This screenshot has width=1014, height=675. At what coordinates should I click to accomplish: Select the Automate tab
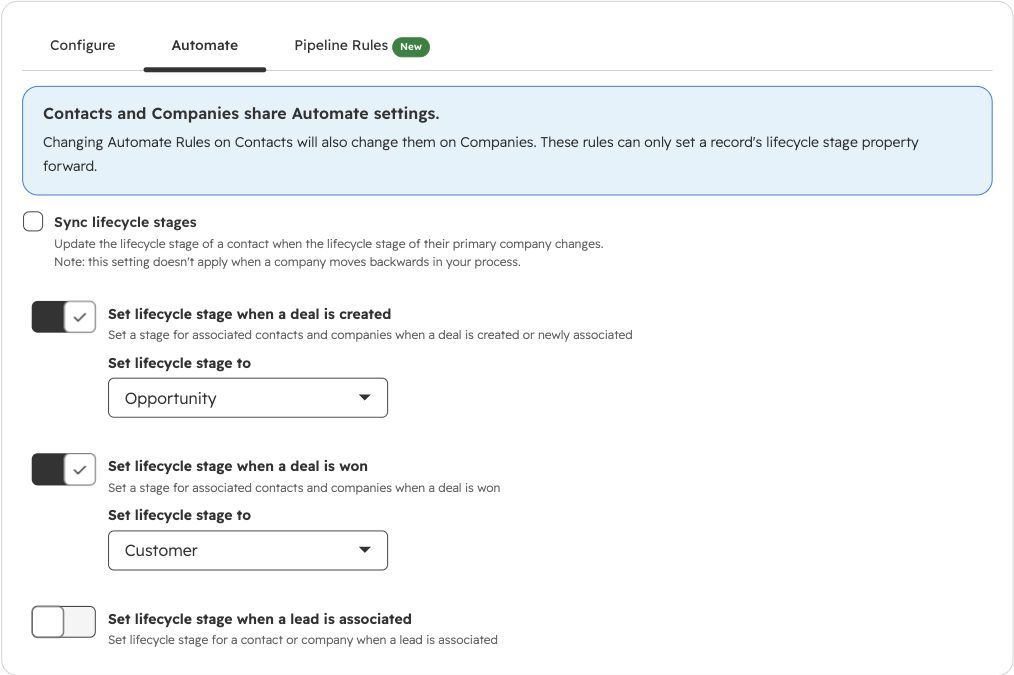click(204, 45)
